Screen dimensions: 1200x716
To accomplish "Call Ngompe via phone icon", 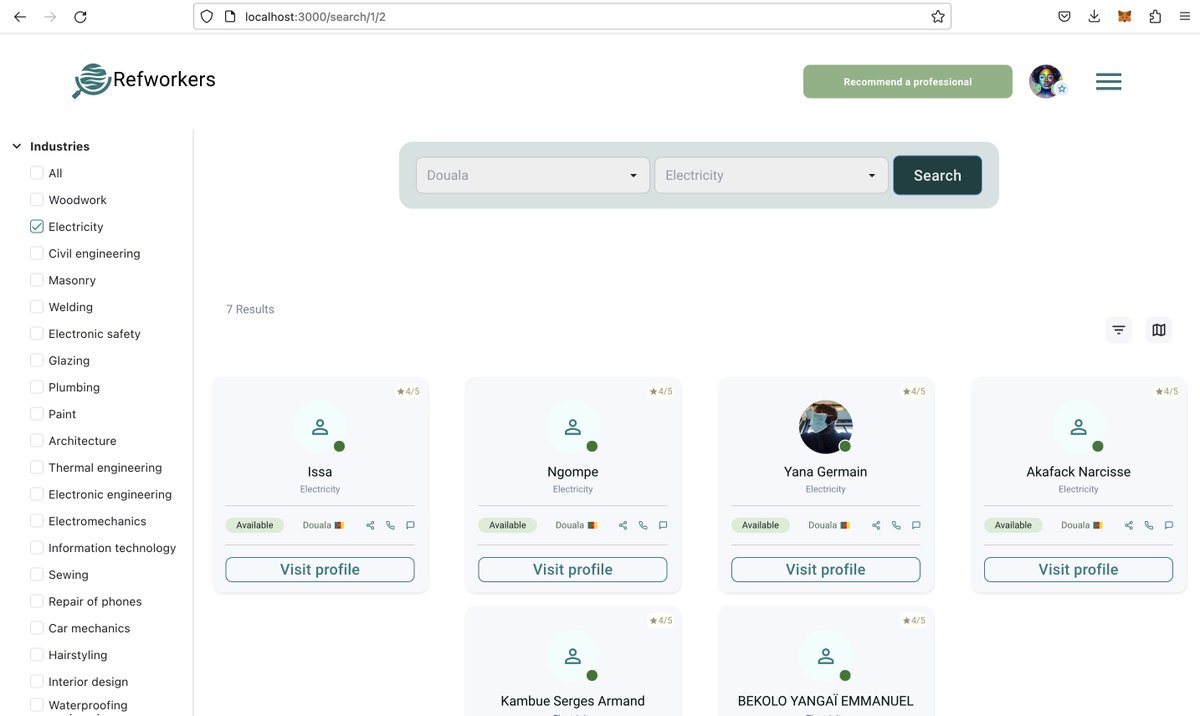I will click(x=643, y=525).
